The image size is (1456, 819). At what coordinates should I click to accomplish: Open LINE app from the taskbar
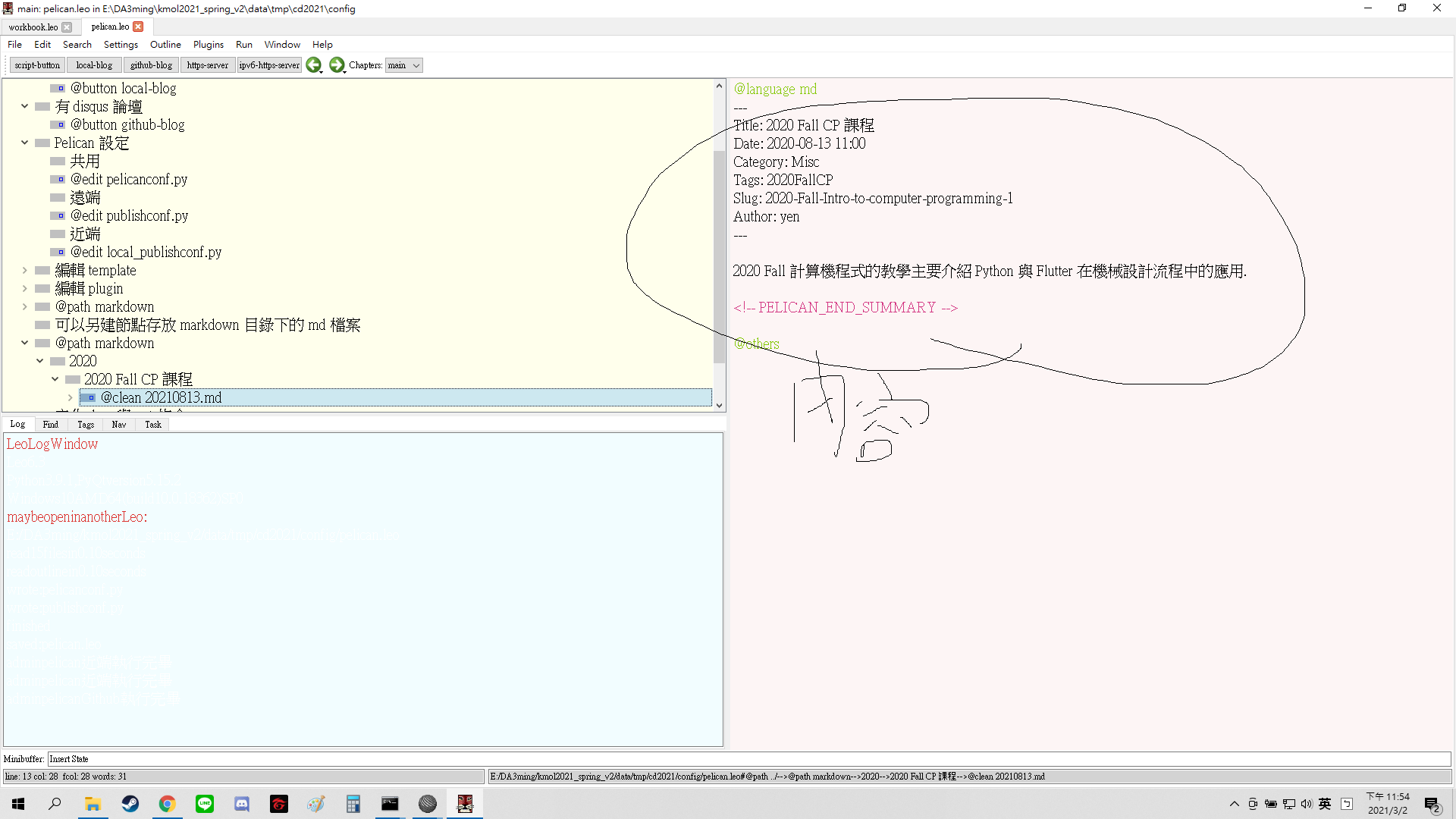pos(205,804)
